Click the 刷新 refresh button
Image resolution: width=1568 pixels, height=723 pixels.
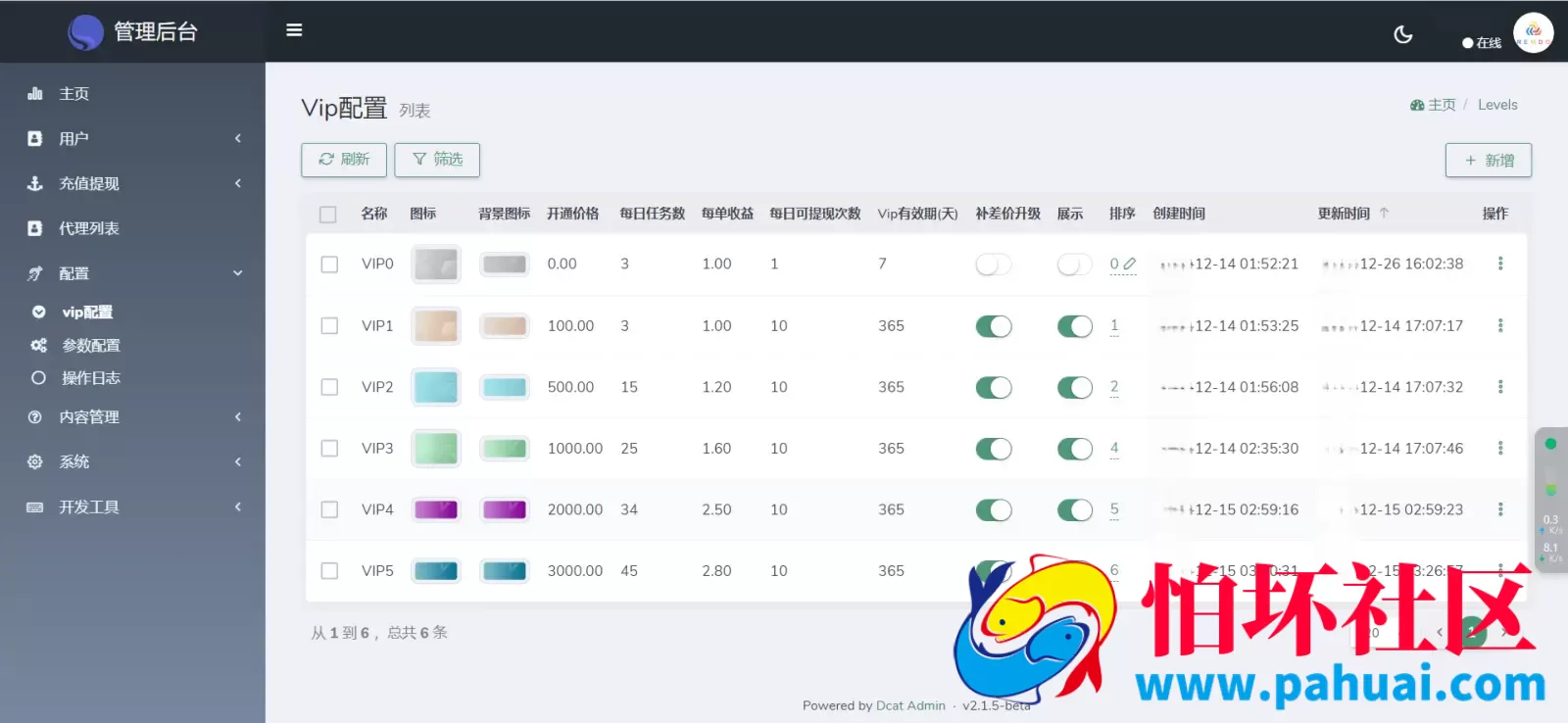point(344,160)
